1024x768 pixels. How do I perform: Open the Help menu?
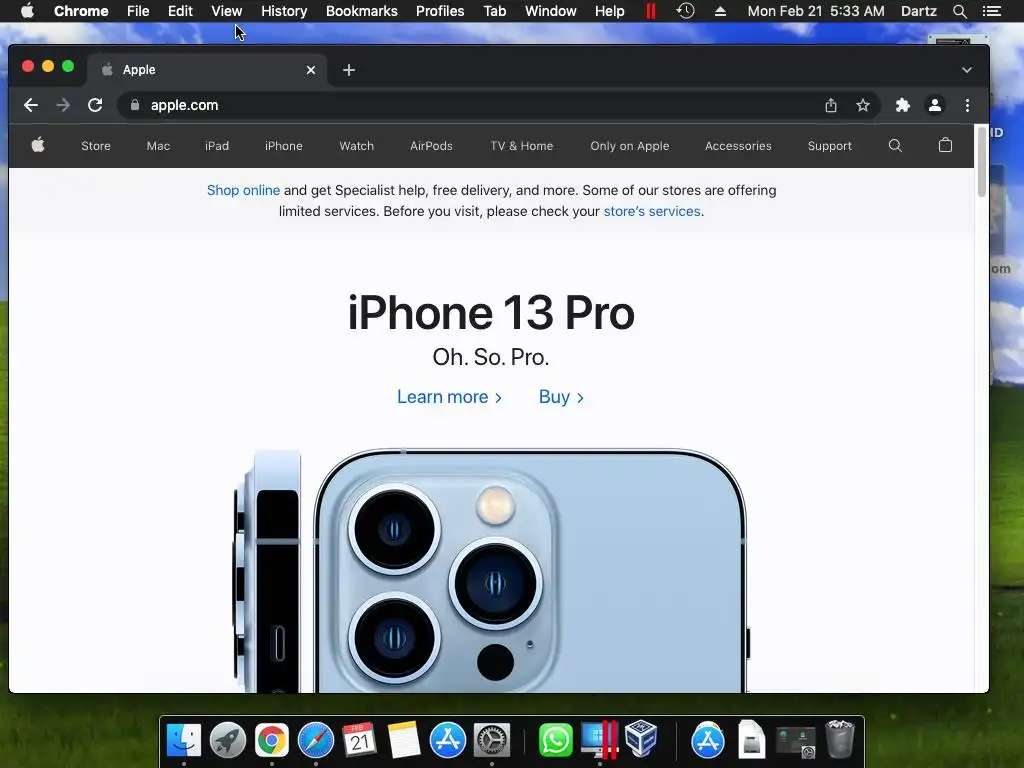[609, 11]
